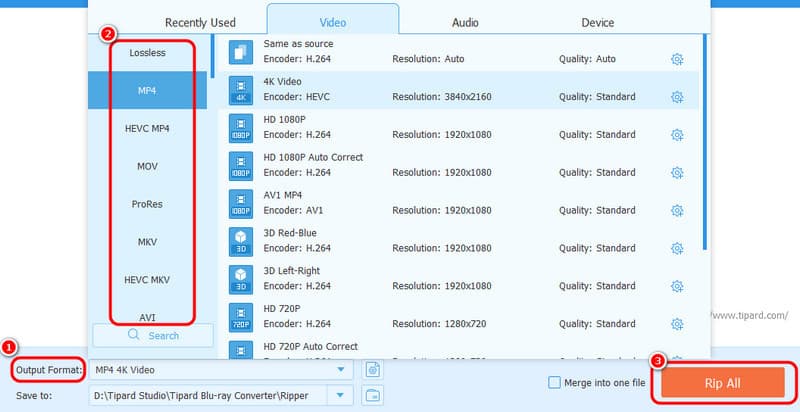Select the 4K Video preset name

[282, 82]
